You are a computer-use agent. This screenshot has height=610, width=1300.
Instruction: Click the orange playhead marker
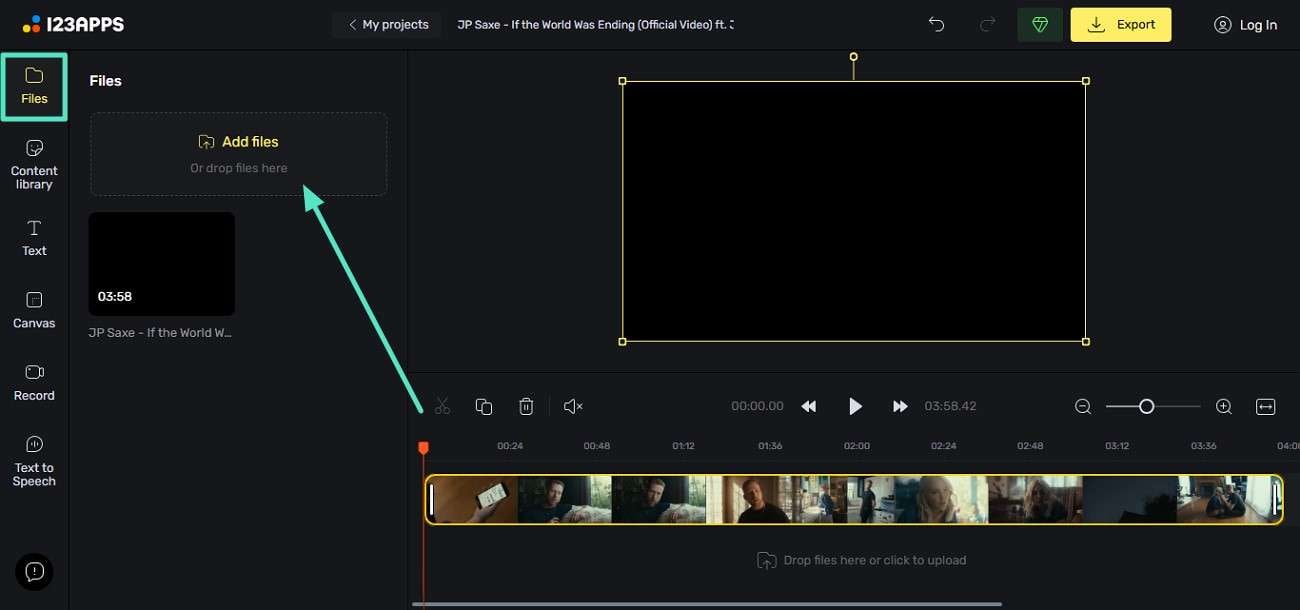[423, 448]
